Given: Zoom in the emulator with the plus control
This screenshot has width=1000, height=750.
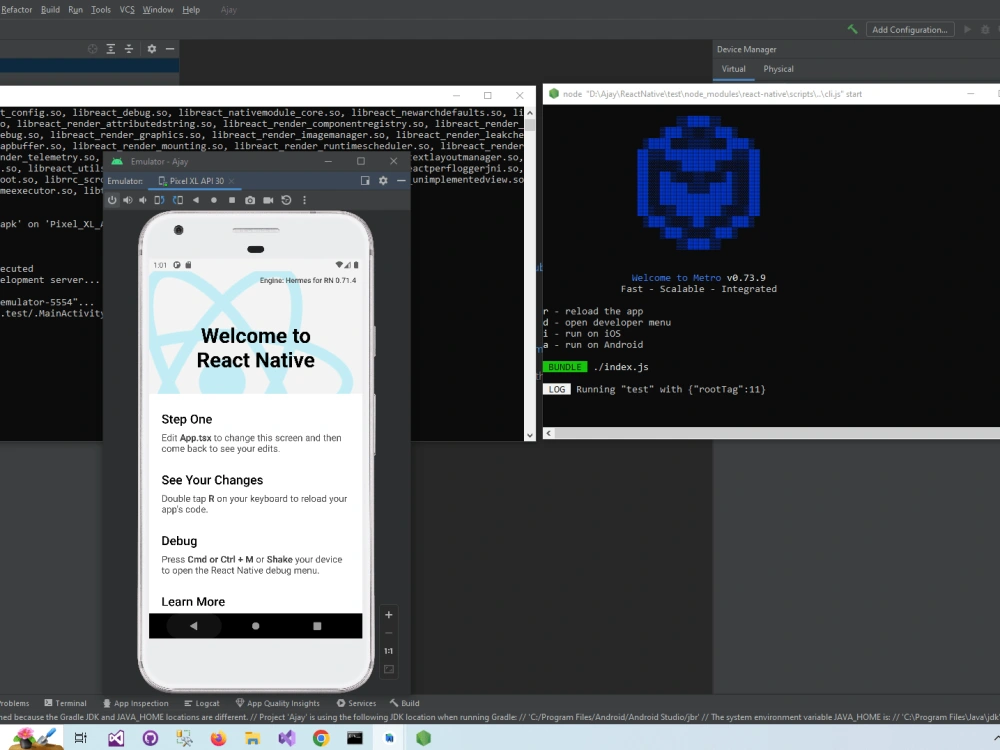Looking at the screenshot, I should 388,614.
